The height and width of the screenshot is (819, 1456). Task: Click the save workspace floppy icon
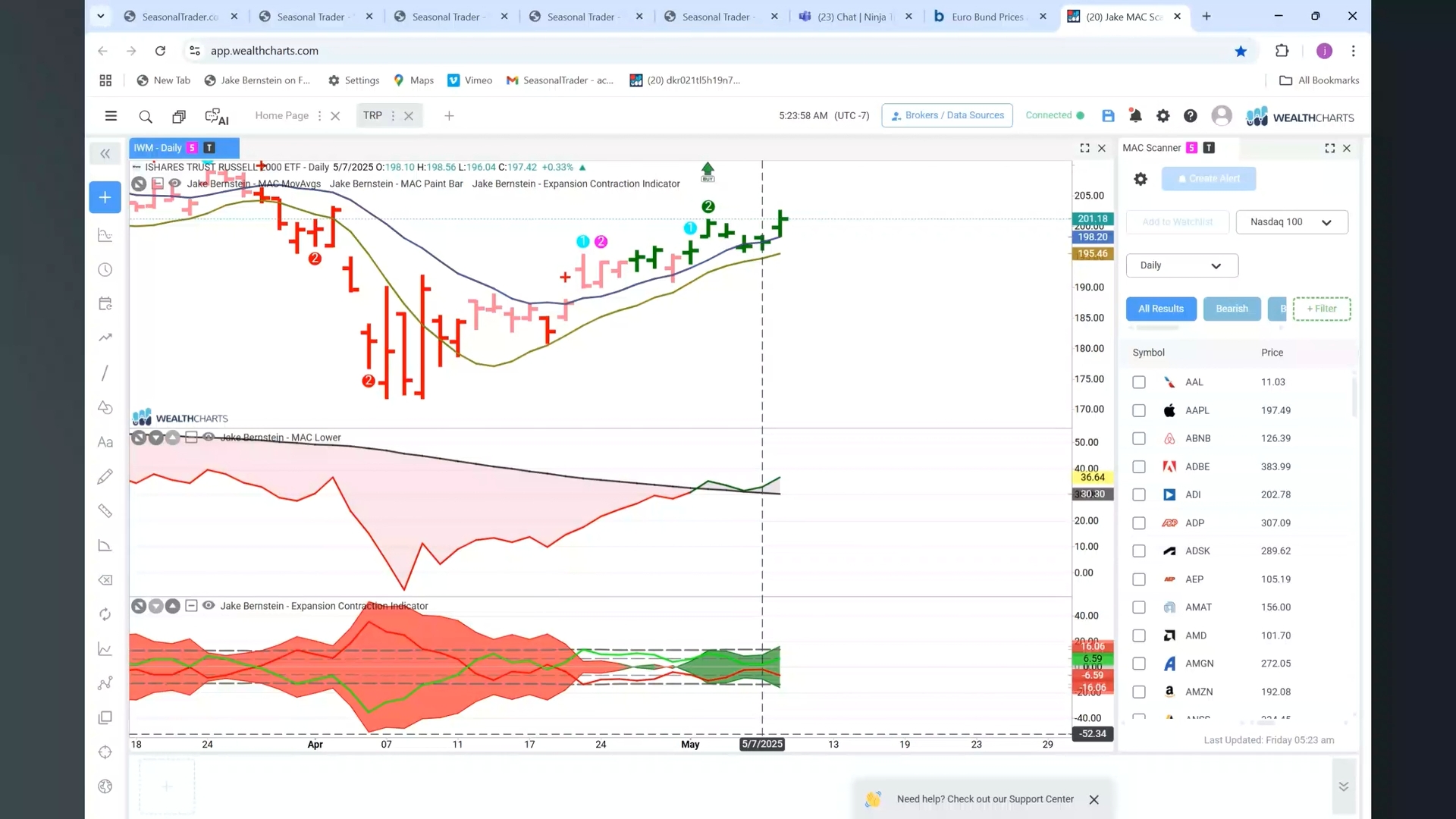pos(1108,116)
